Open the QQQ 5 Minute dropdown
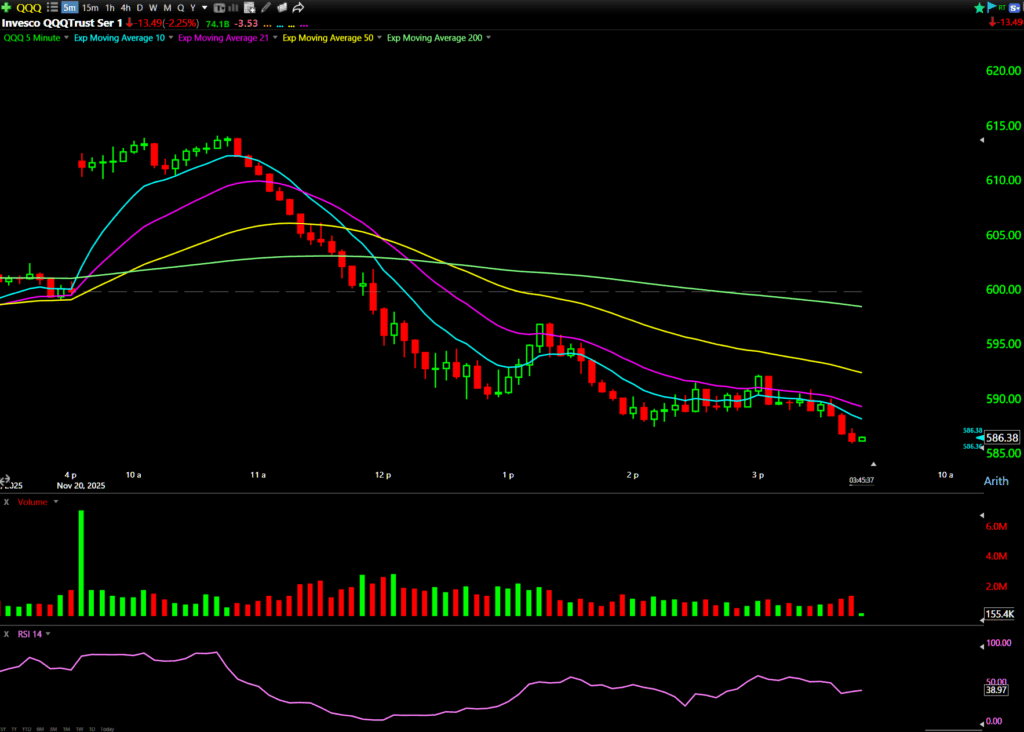The image size is (1024, 732). coord(66,38)
